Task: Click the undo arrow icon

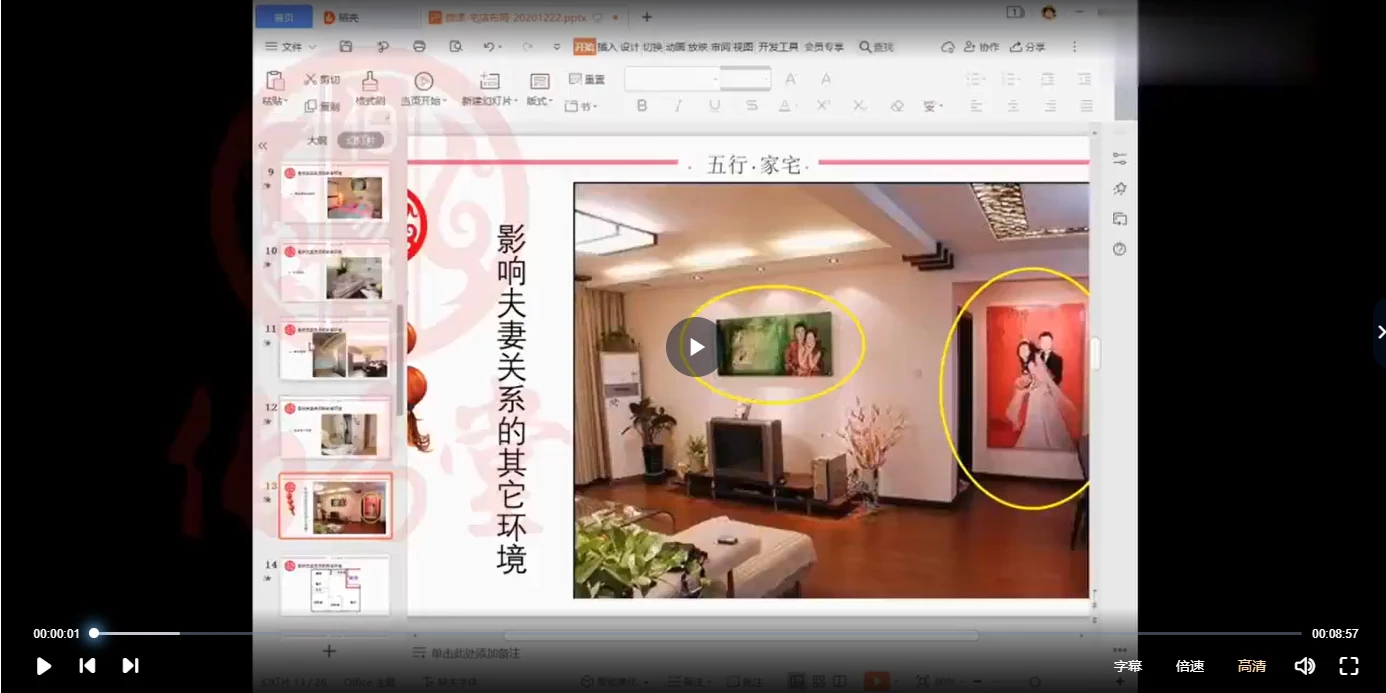Action: [x=488, y=47]
